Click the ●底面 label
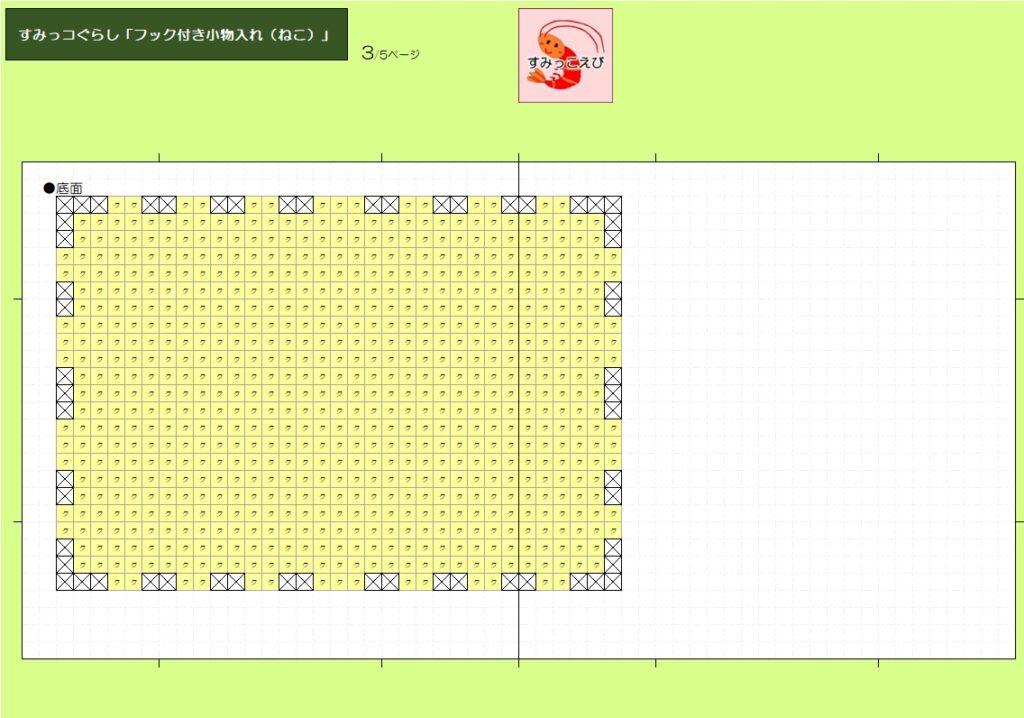Image resolution: width=1024 pixels, height=718 pixels. [x=63, y=188]
